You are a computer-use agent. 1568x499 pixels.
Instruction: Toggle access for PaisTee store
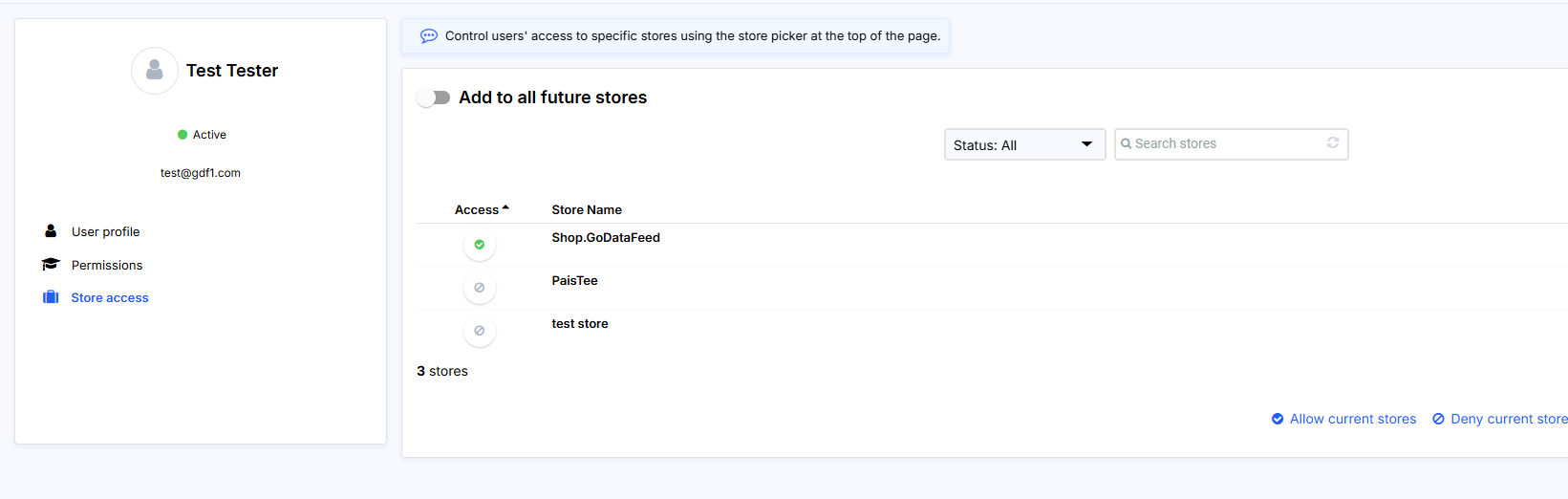click(x=480, y=288)
